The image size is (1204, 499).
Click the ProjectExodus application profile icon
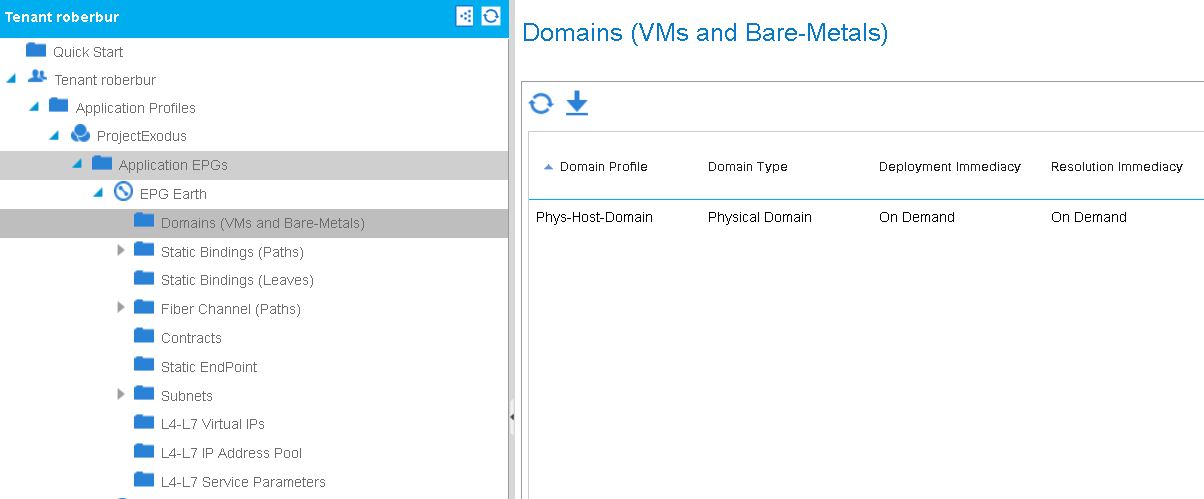(x=81, y=135)
